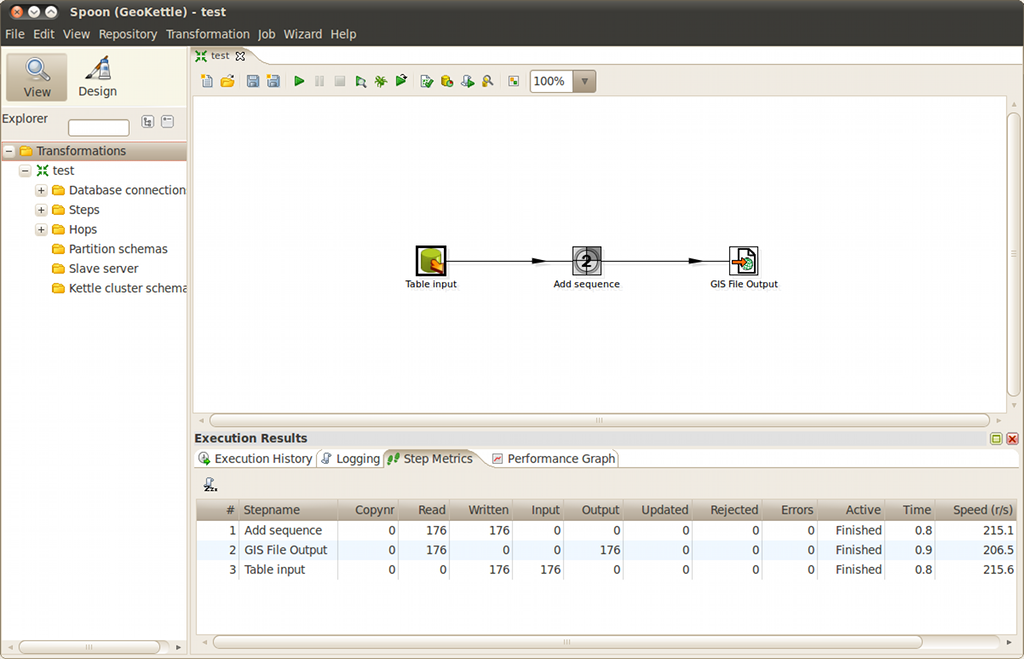This screenshot has width=1024, height=659.
Task: Open the Performance Graph tab
Action: [554, 458]
